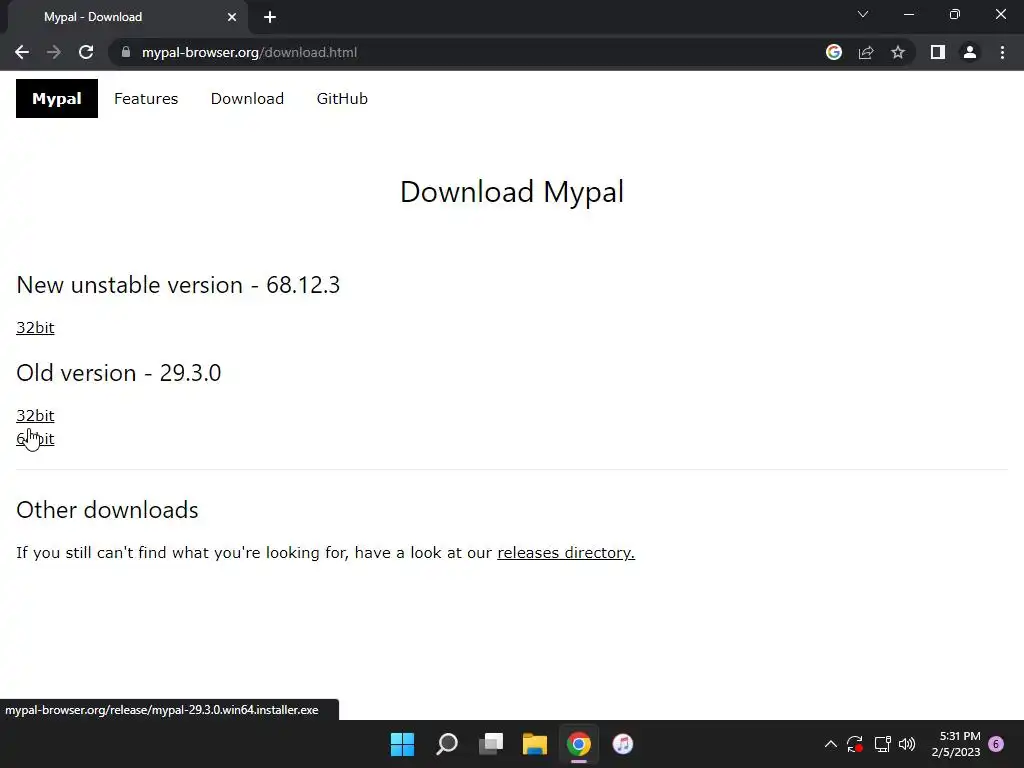This screenshot has height=768, width=1024.
Task: Open the releases directory link
Action: 566,552
